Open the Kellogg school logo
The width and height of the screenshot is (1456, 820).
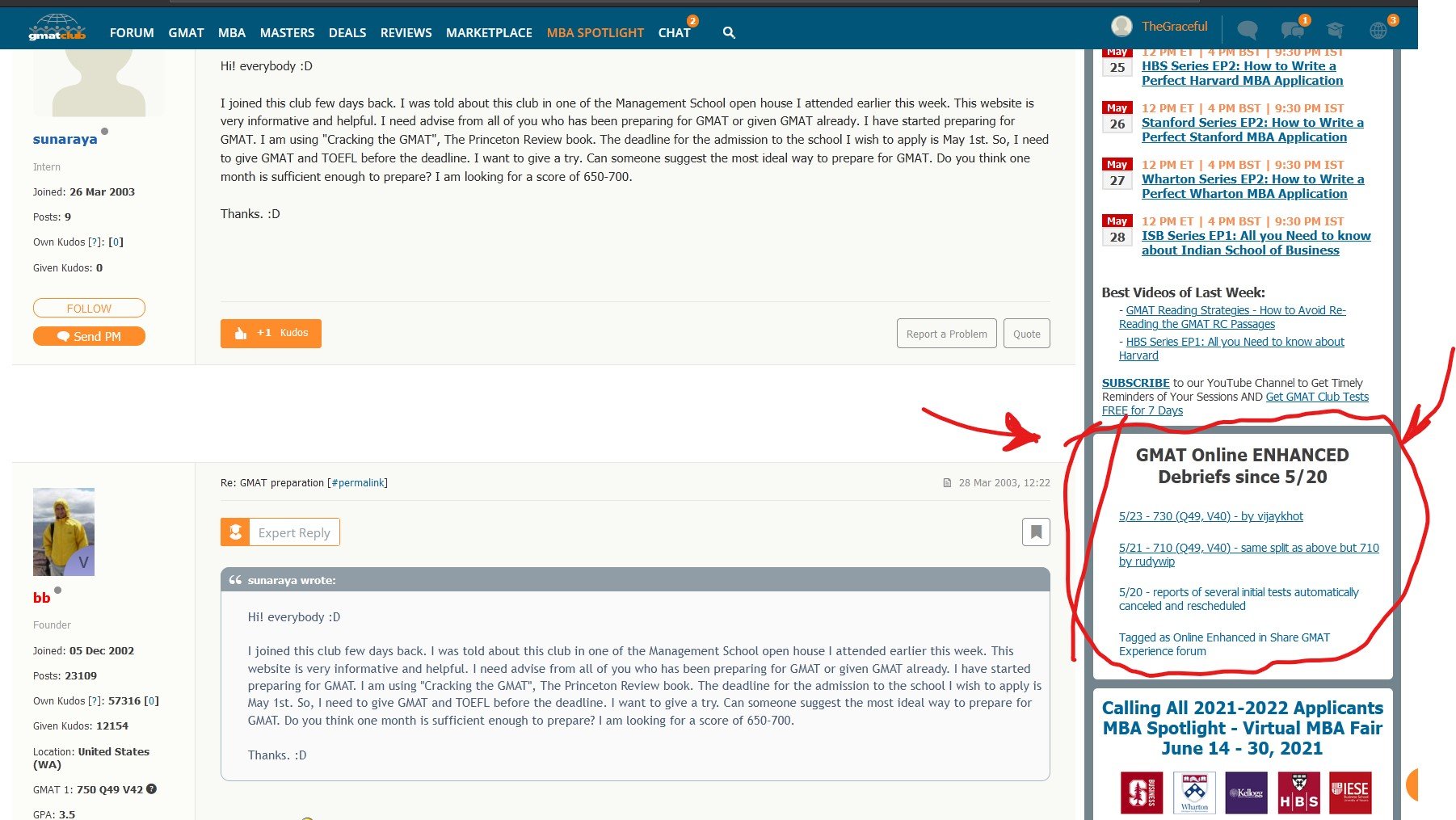(1246, 793)
